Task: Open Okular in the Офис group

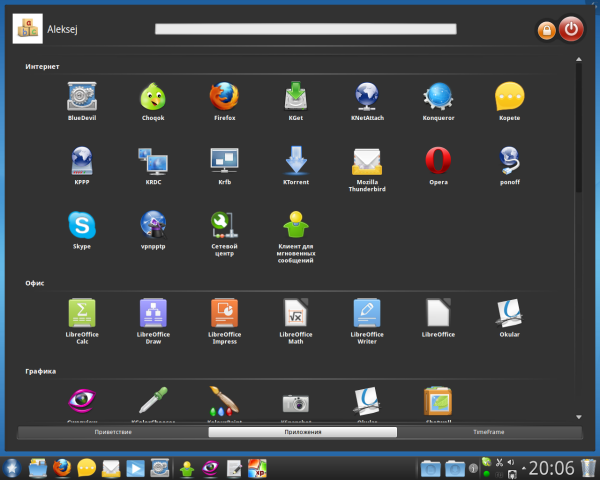Action: 509,318
